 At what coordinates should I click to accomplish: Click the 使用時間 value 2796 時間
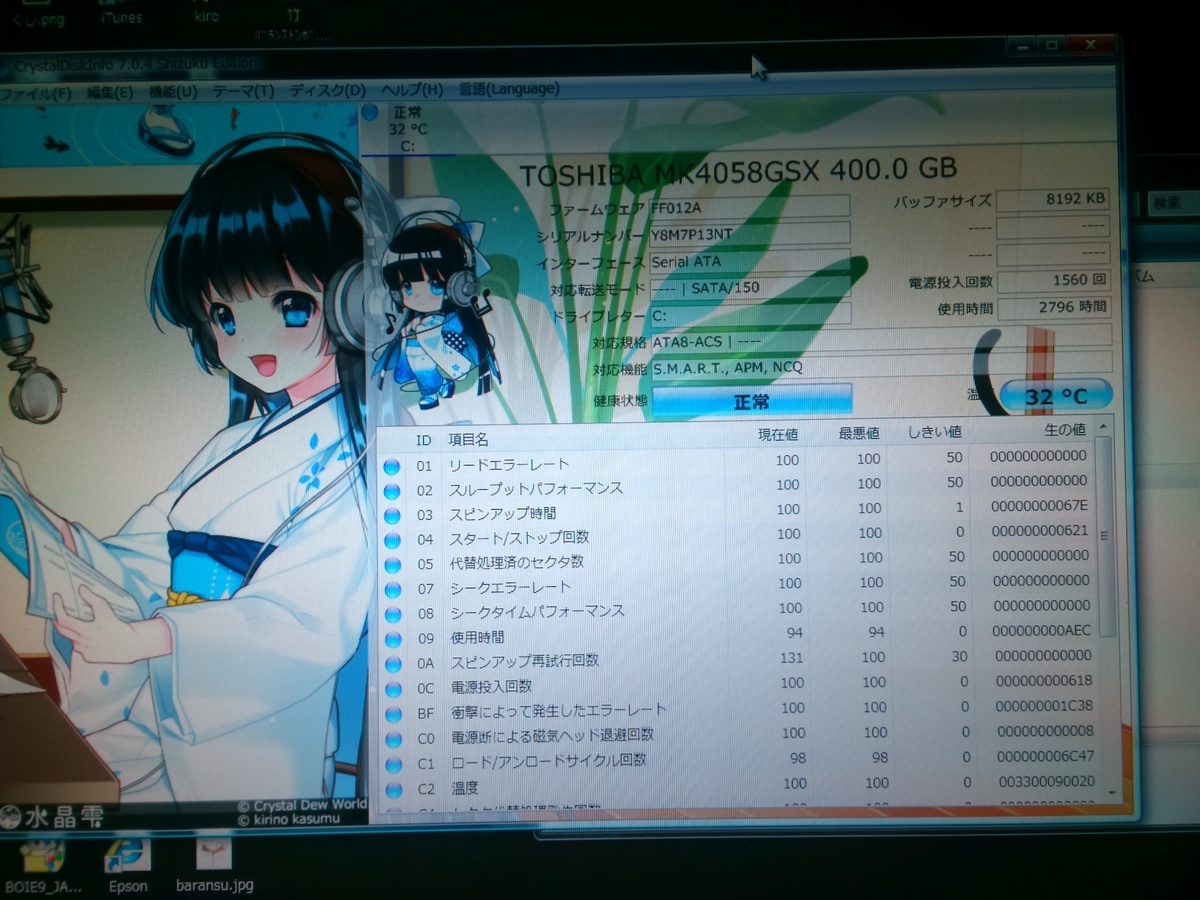pos(1053,307)
